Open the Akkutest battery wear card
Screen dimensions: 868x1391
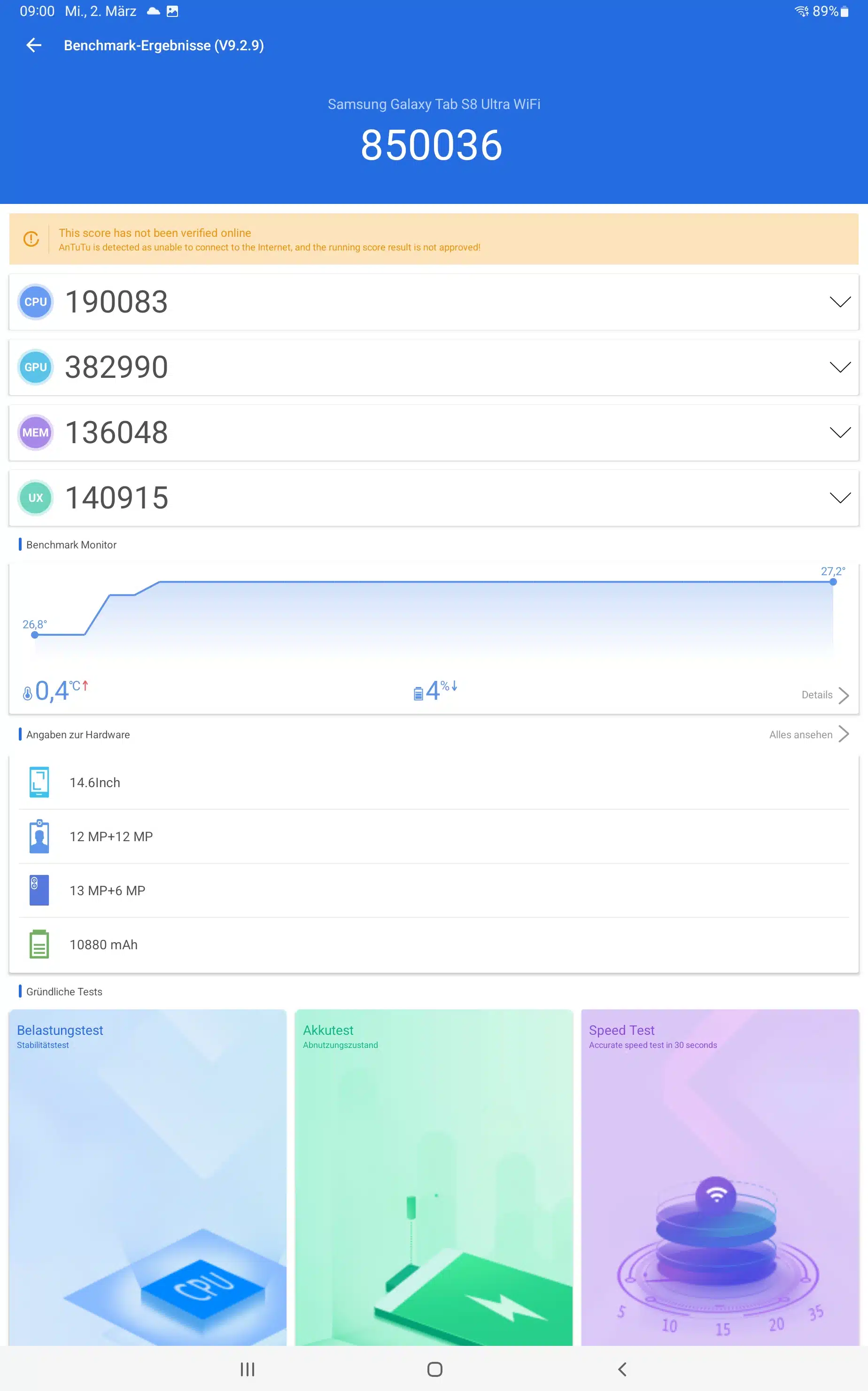pos(434,1177)
